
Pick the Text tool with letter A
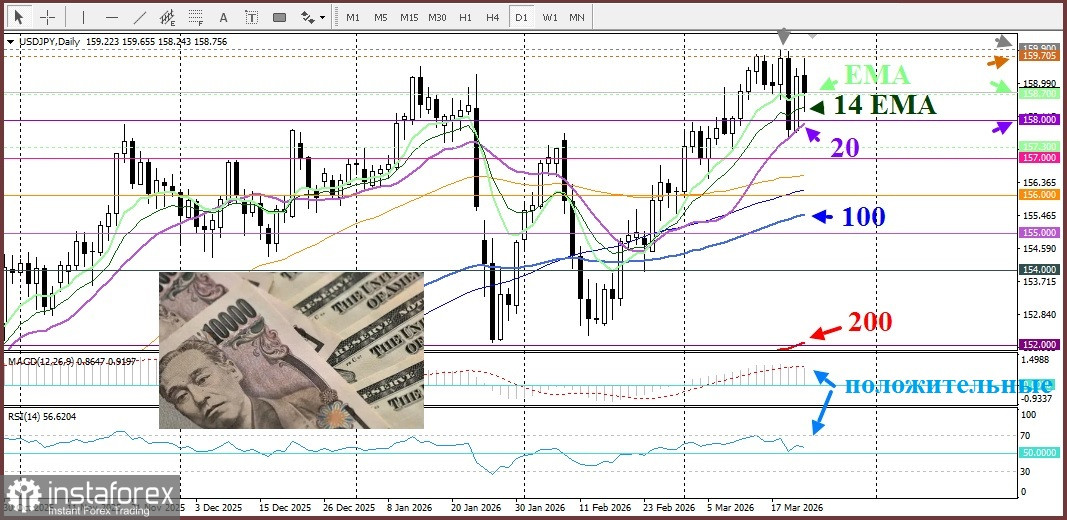[224, 17]
